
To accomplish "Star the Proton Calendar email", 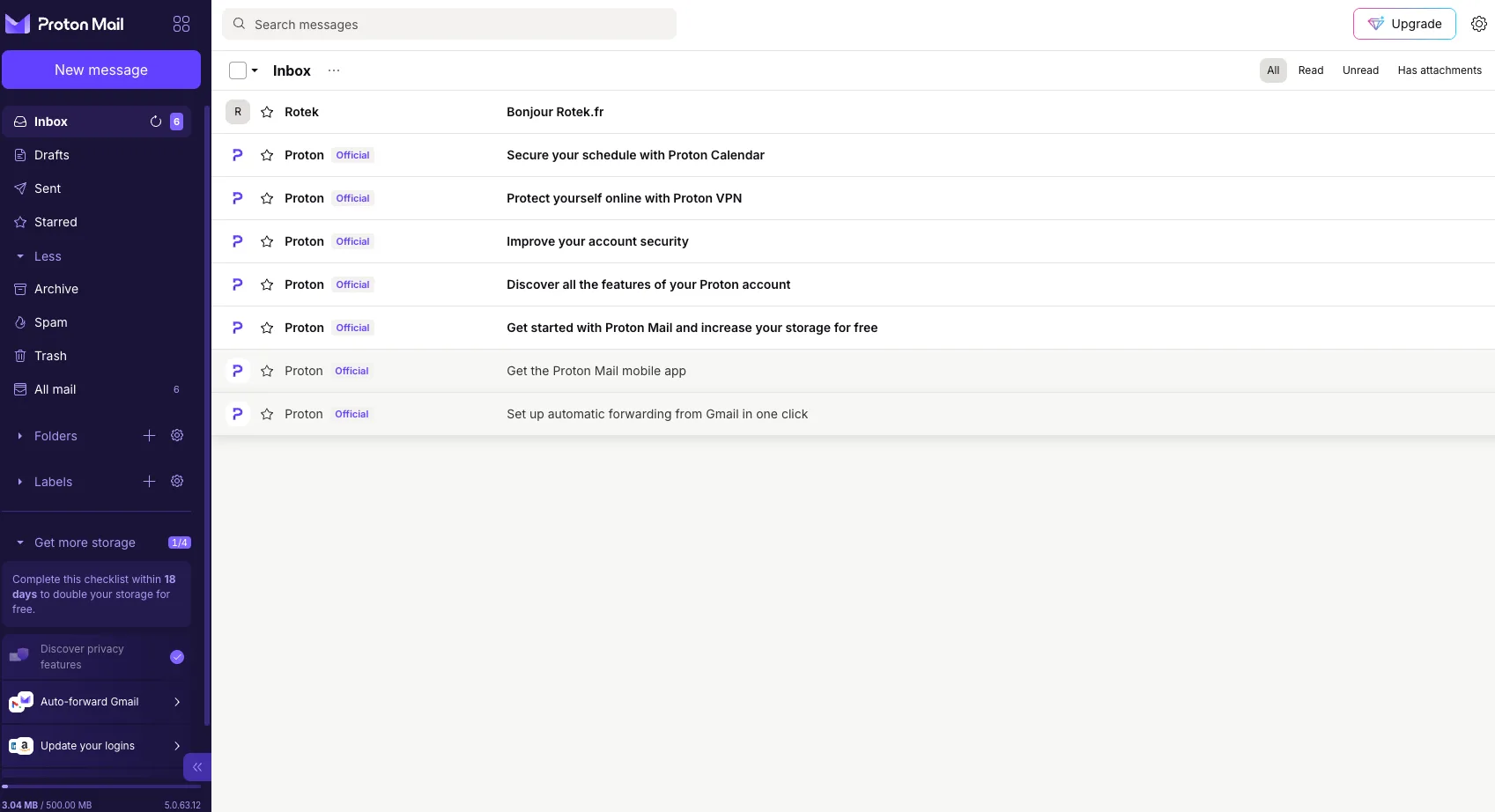I will click(267, 155).
